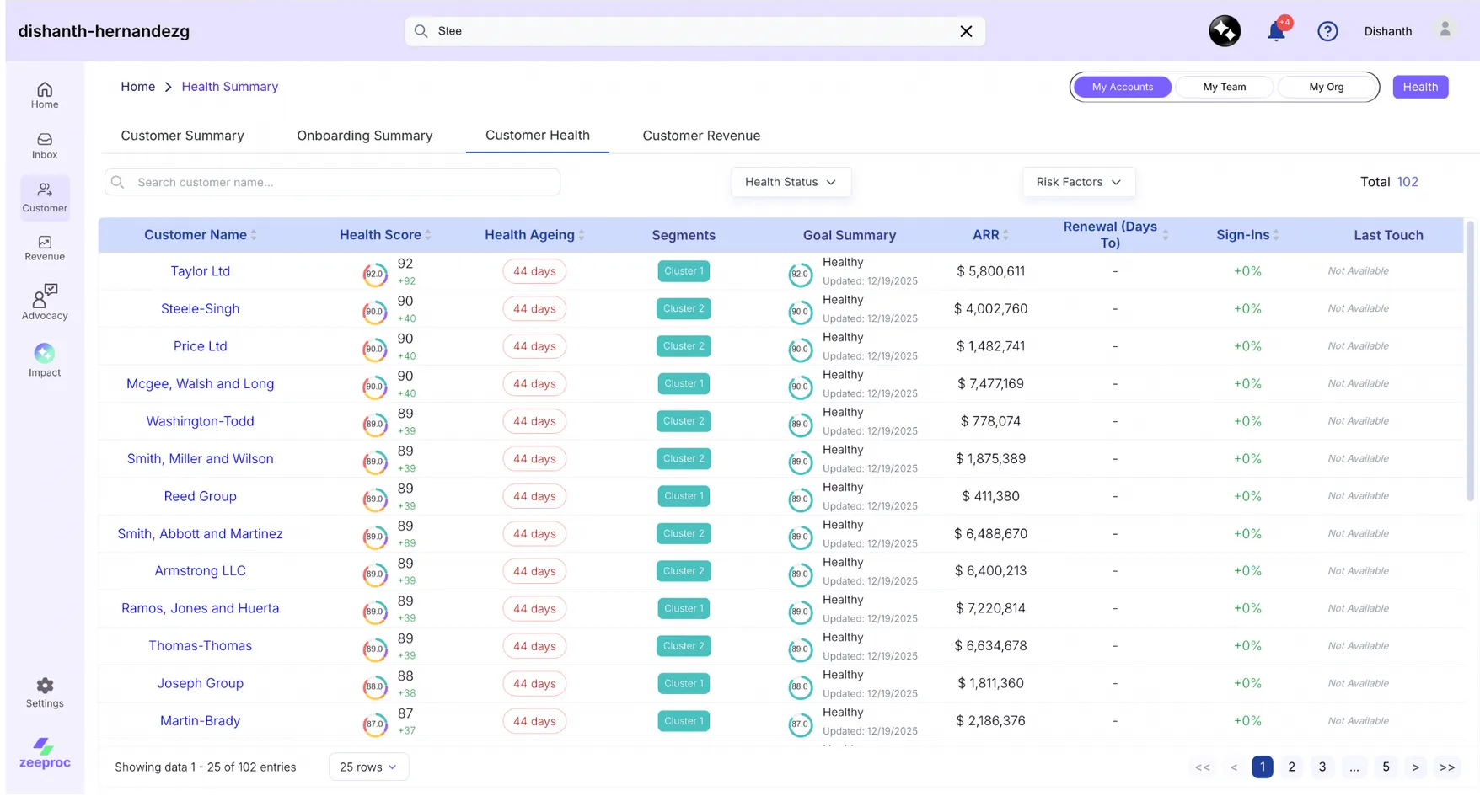This screenshot has width=1480, height=812.
Task: Open the Onboarding Summary tab
Action: (364, 136)
